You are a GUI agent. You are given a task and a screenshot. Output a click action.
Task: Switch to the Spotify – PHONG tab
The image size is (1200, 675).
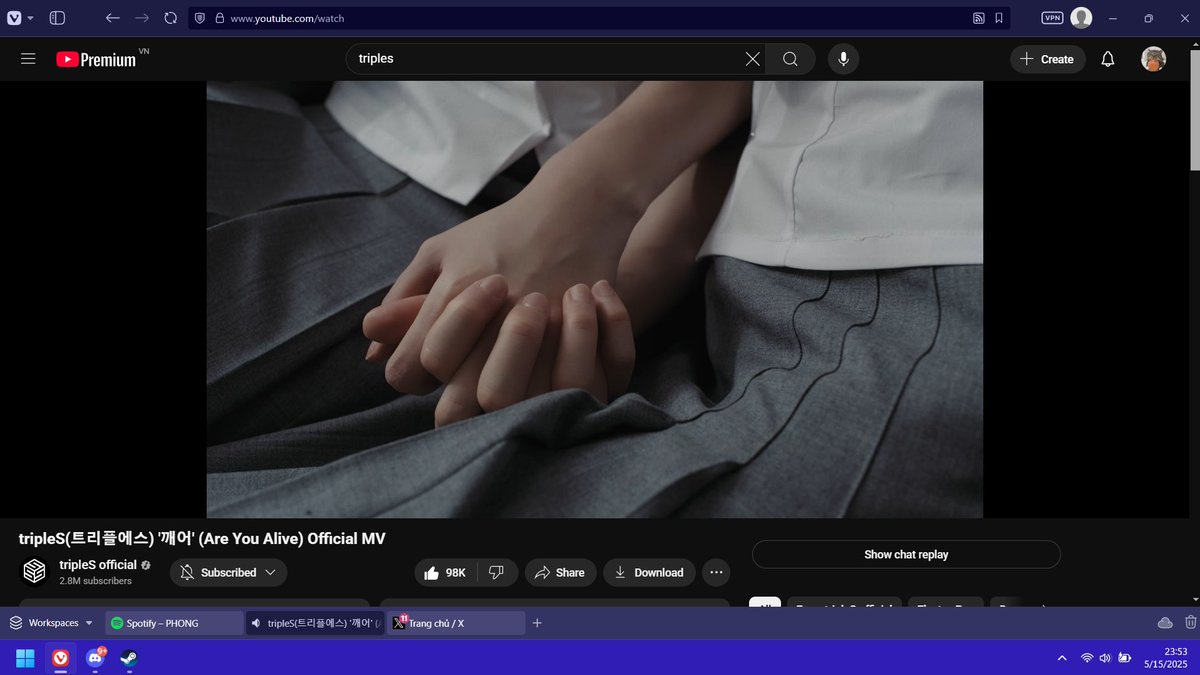[x=174, y=623]
